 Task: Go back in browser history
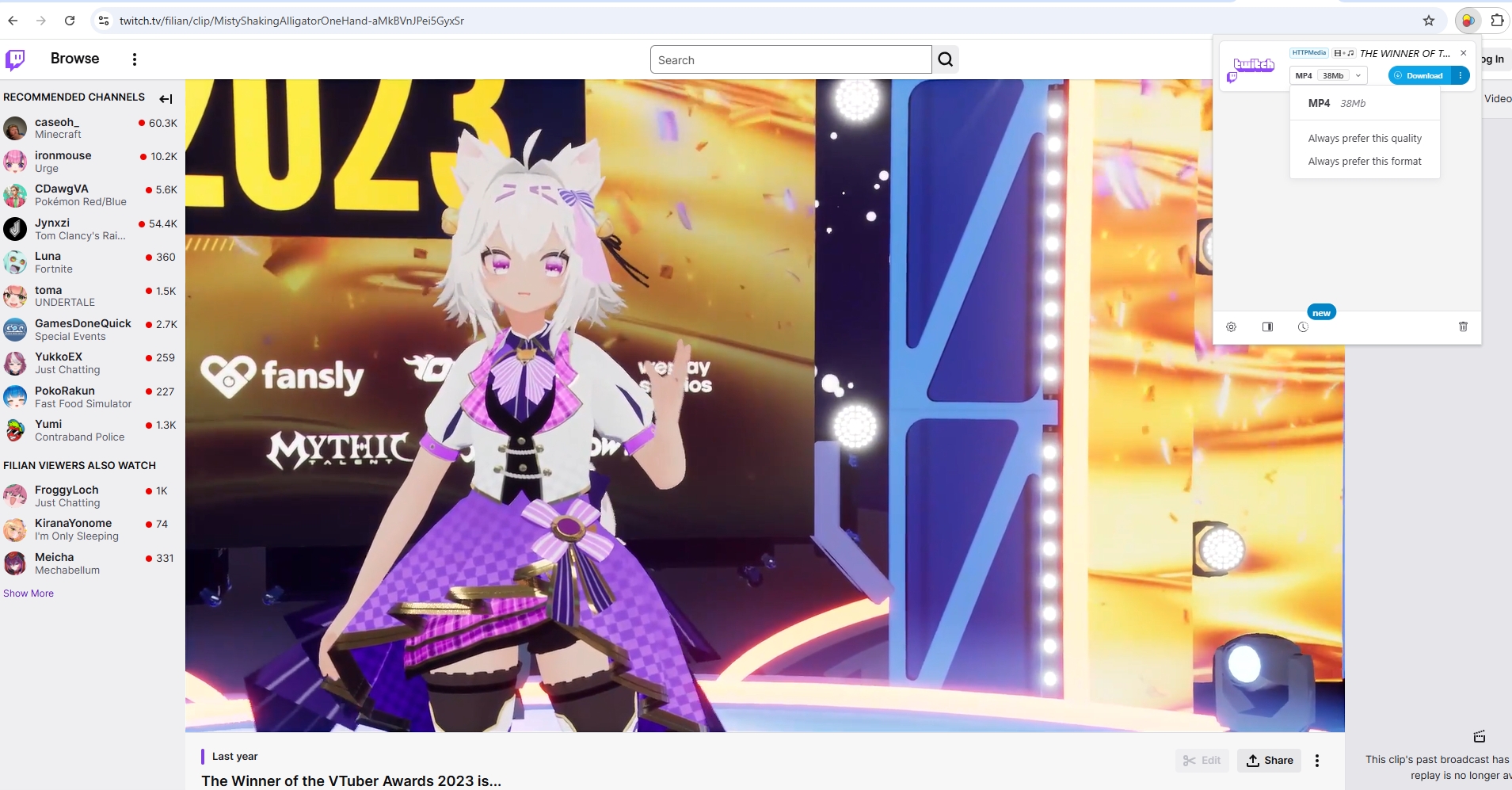pyautogui.click(x=13, y=21)
